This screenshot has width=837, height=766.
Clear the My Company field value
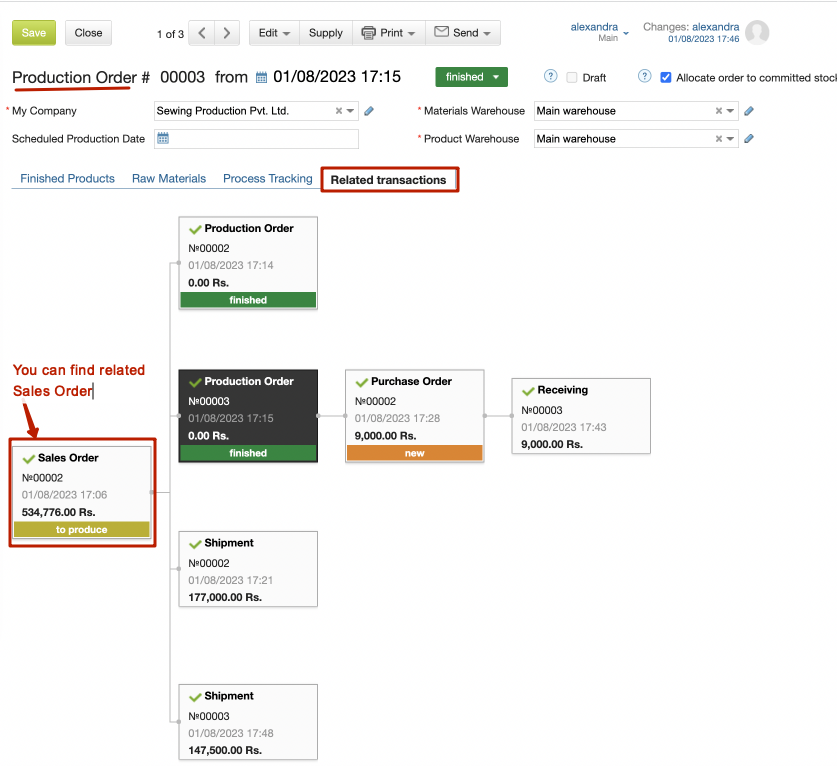click(x=338, y=111)
